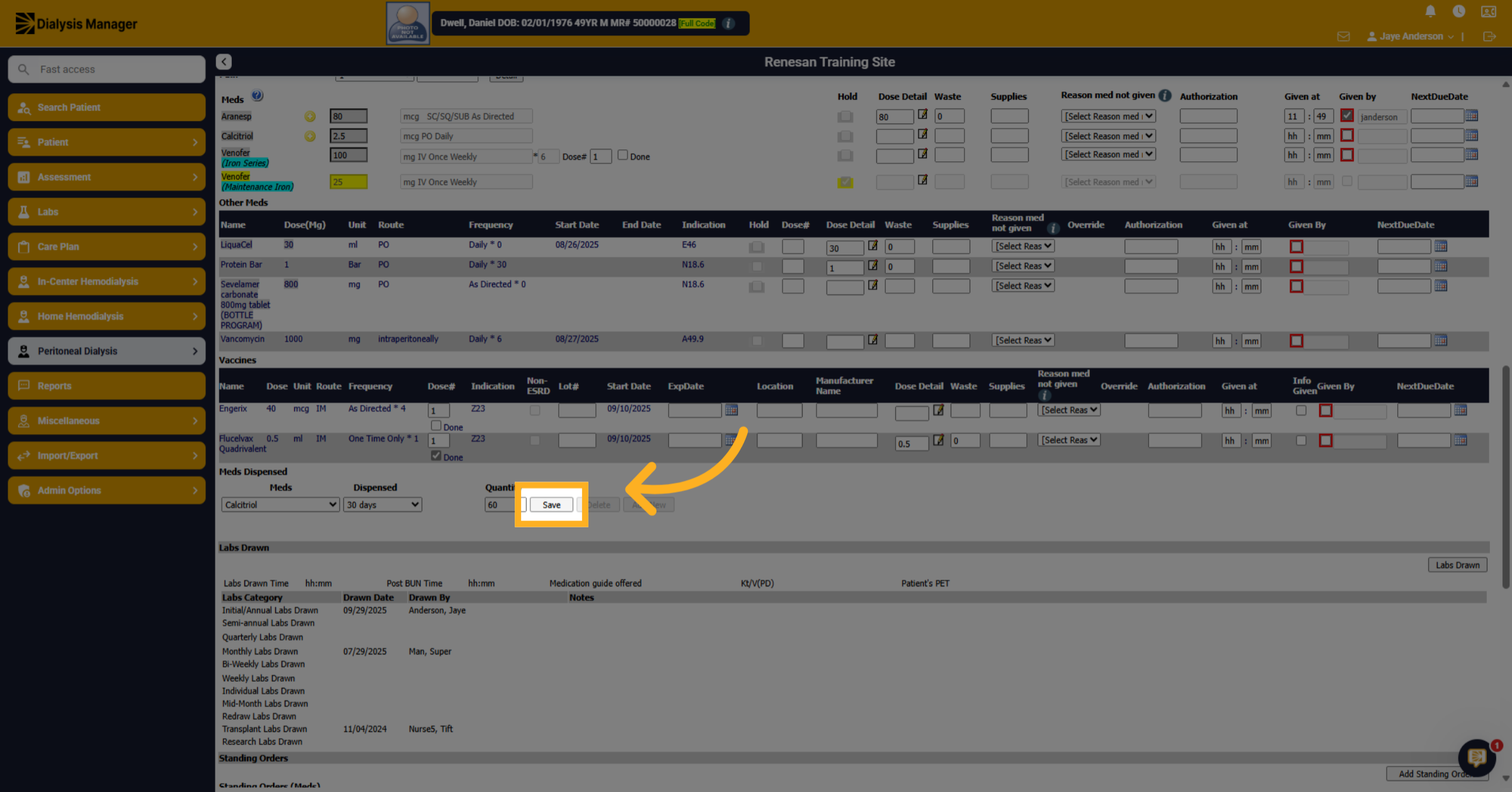Click the Labs Drawn button
This screenshot has height=792, width=1512.
1457,565
